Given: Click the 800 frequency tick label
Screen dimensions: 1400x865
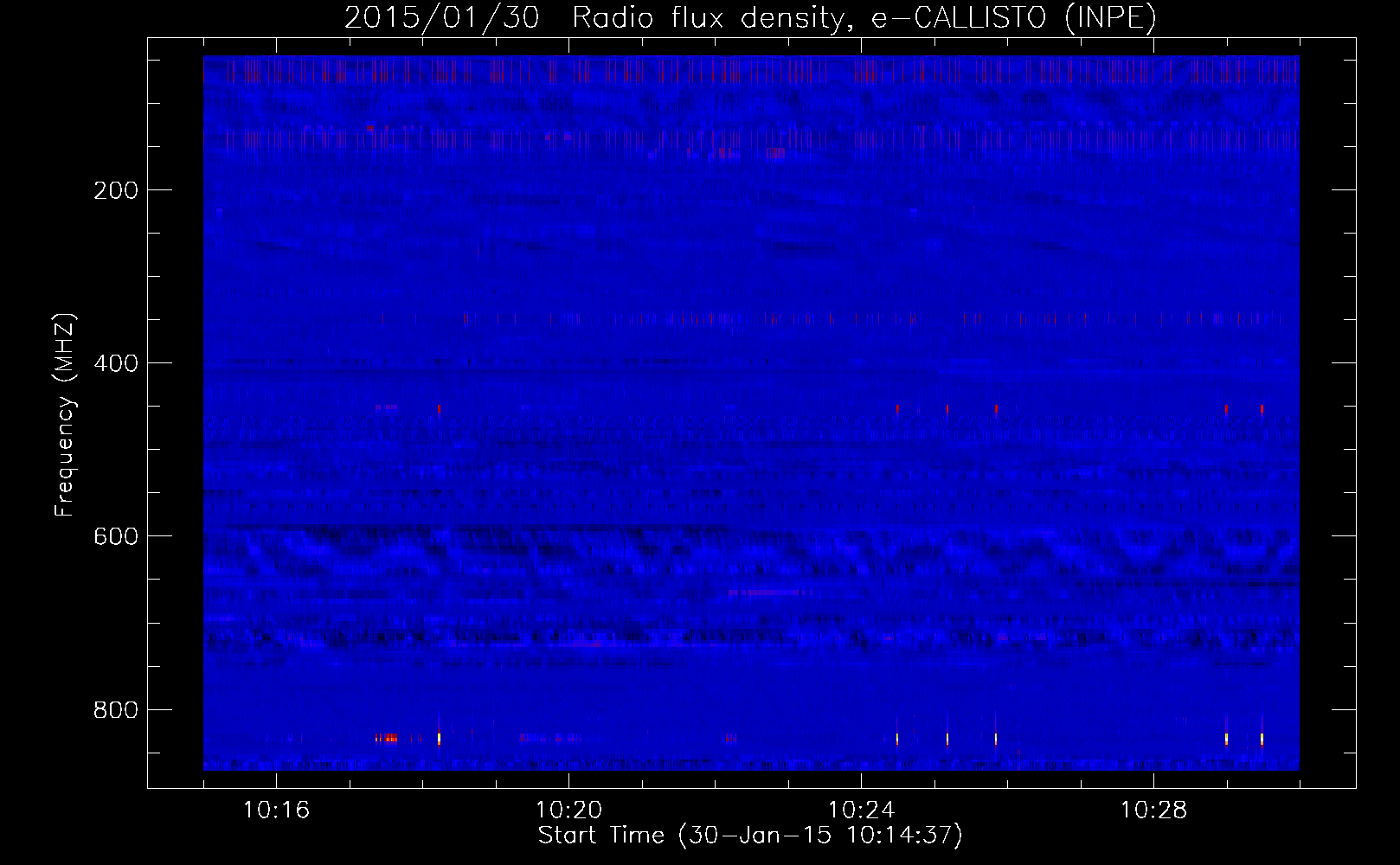Looking at the screenshot, I should (115, 710).
